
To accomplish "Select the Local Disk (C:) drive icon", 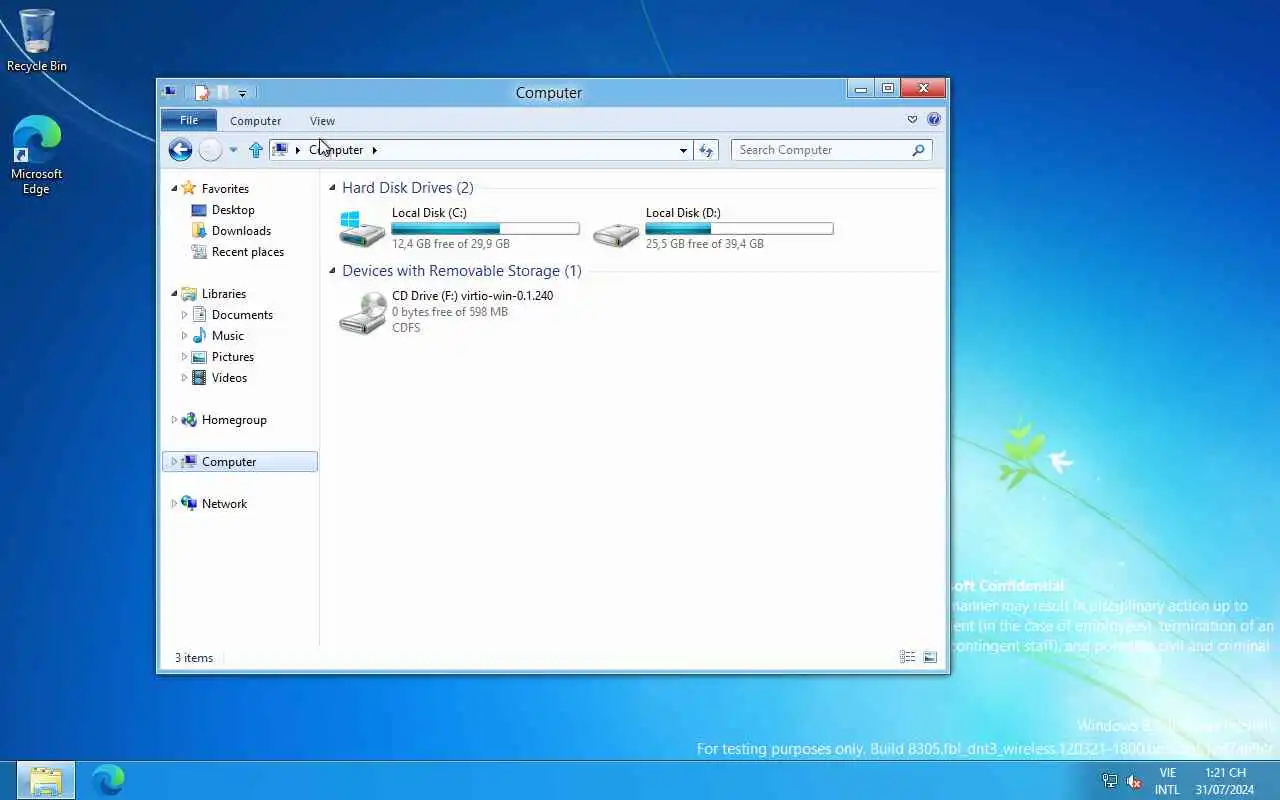I will click(361, 228).
